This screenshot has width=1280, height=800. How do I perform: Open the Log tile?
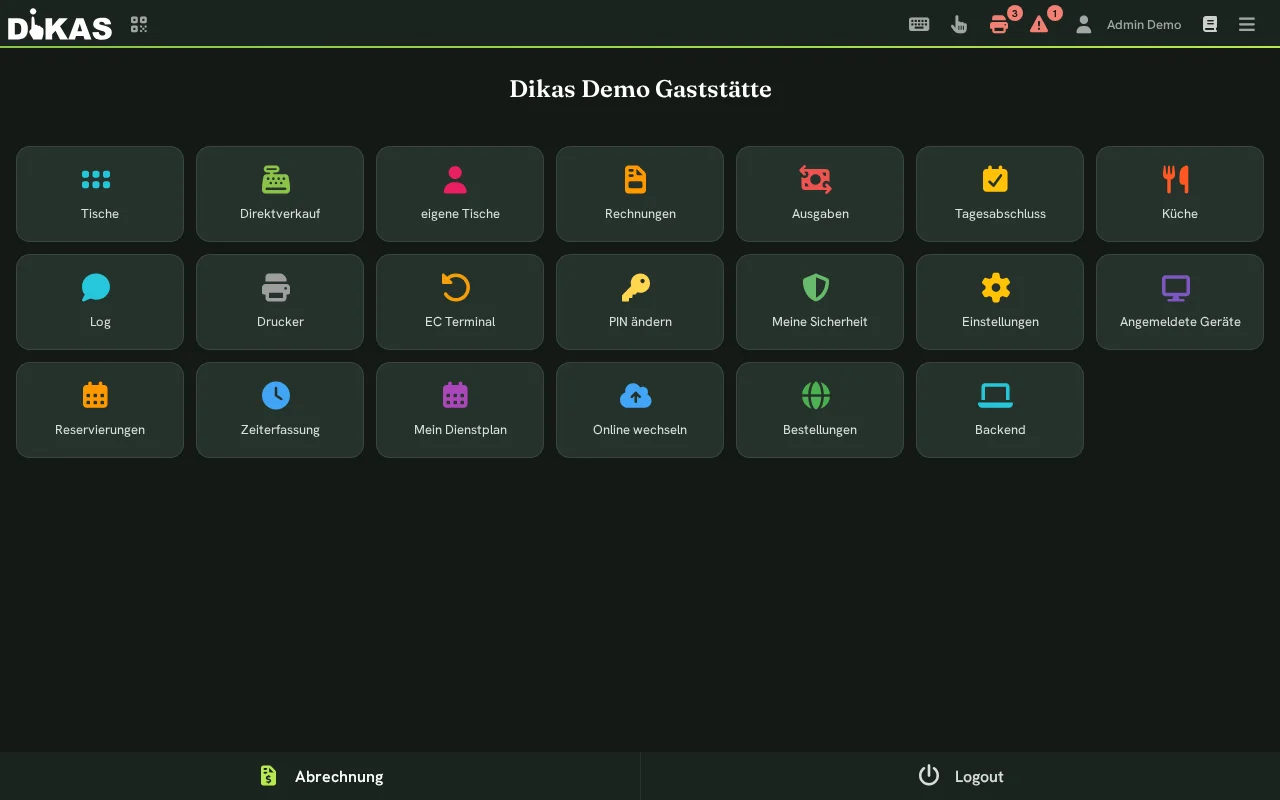[x=100, y=302]
